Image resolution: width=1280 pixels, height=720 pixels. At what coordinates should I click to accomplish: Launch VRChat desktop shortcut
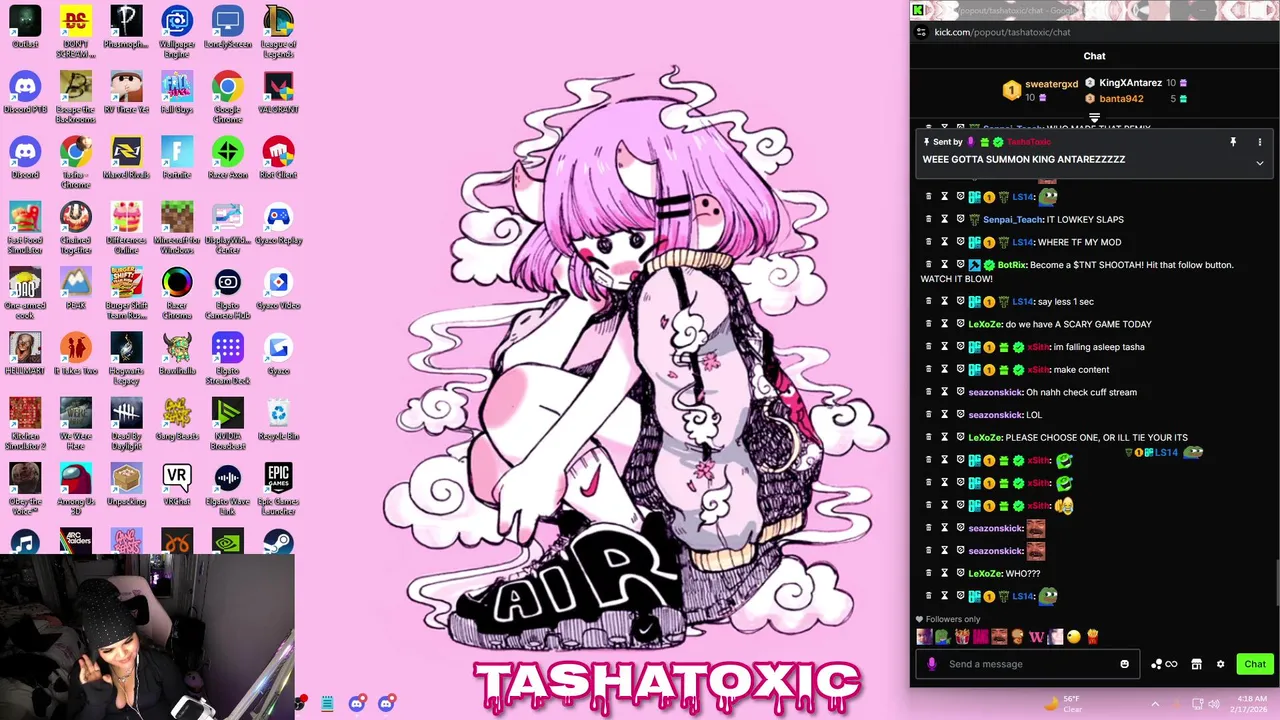pos(177,484)
